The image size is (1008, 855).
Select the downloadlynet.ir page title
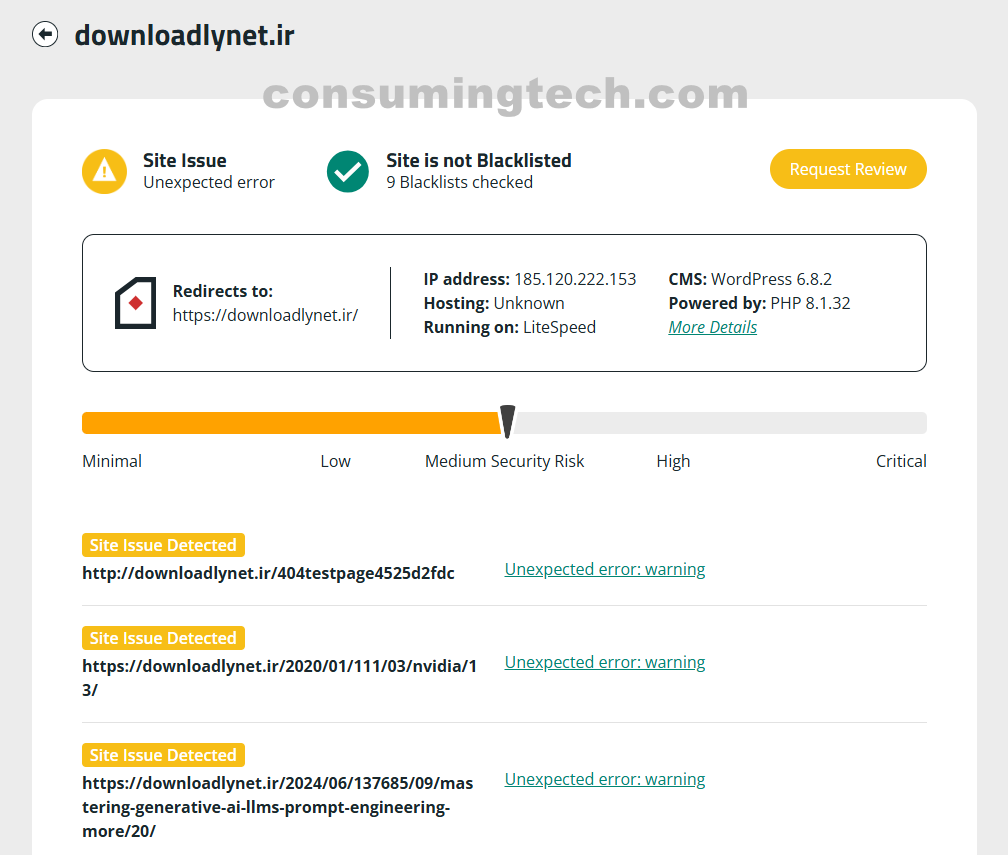[x=184, y=36]
